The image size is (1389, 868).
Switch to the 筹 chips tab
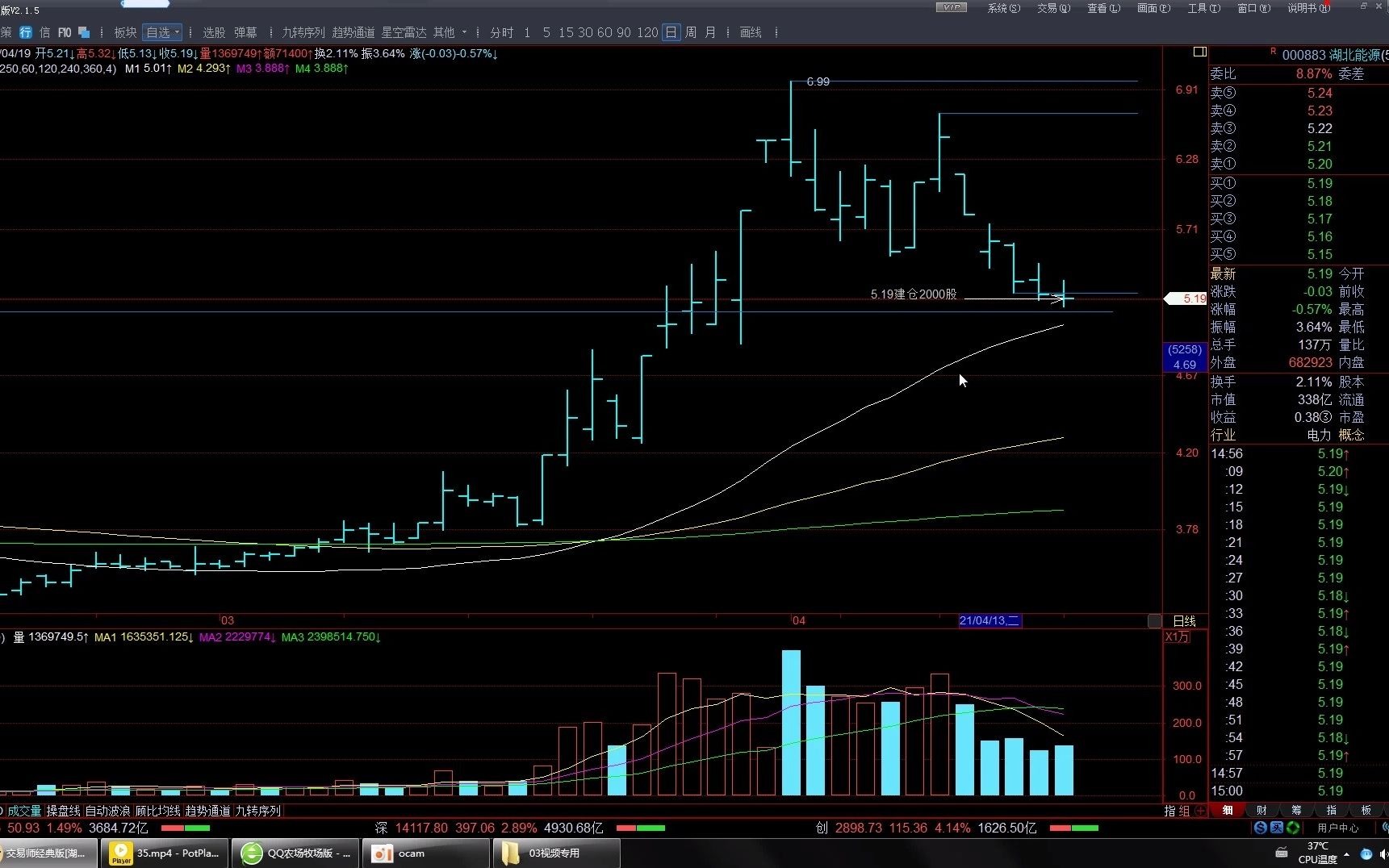pos(1296,811)
